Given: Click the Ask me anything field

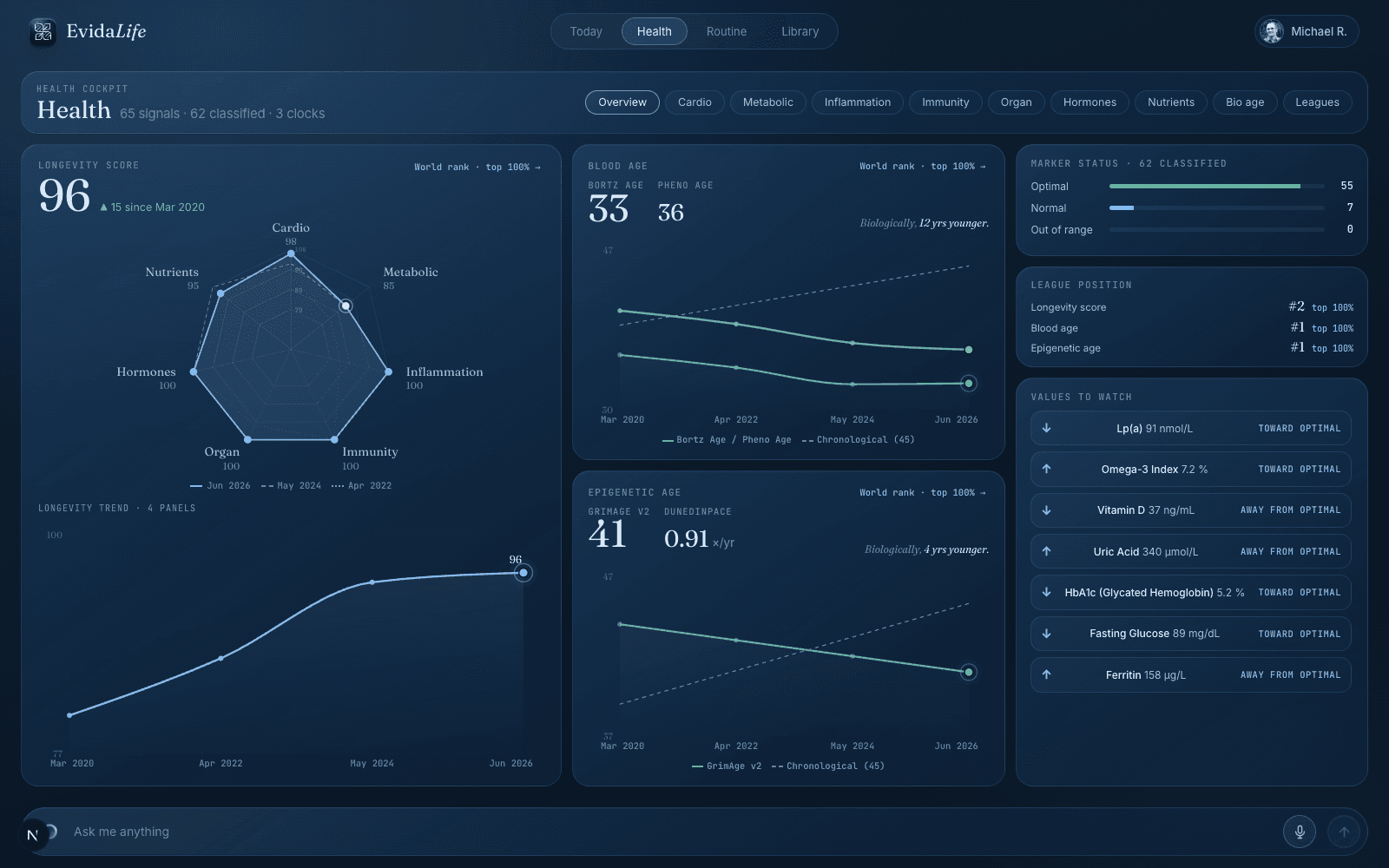Looking at the screenshot, I should [x=668, y=832].
